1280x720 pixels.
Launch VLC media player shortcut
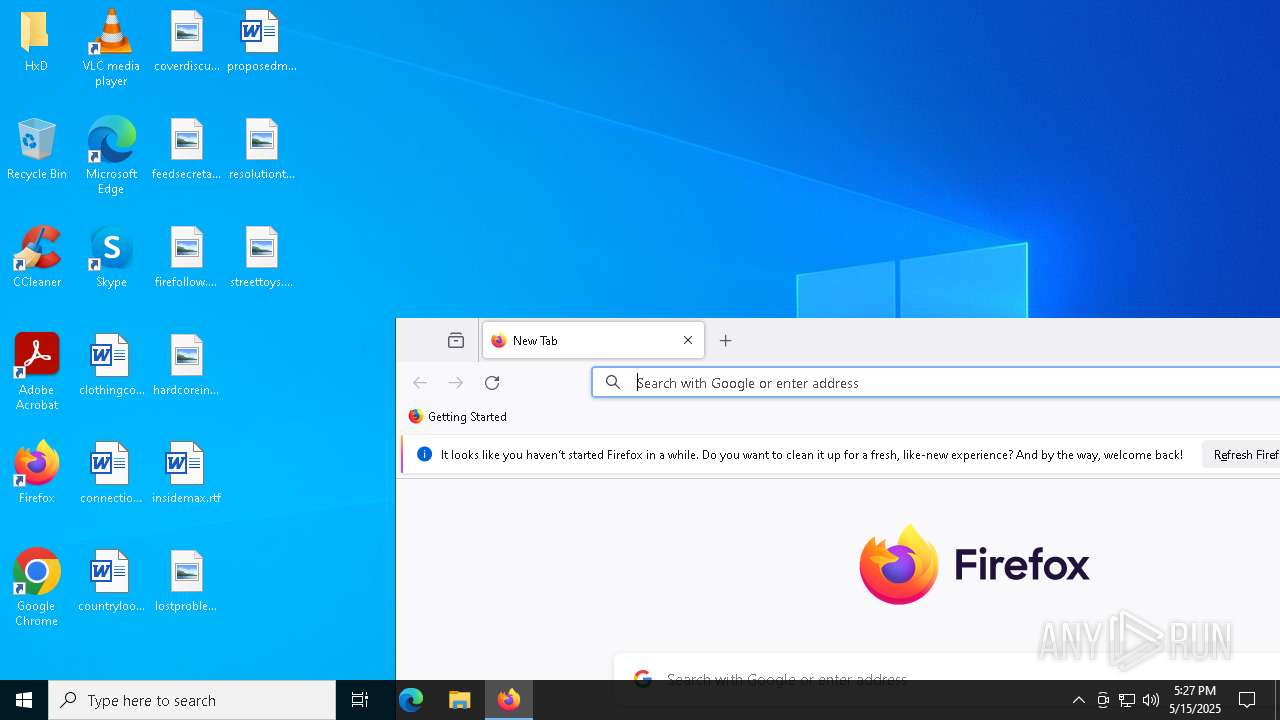111,48
